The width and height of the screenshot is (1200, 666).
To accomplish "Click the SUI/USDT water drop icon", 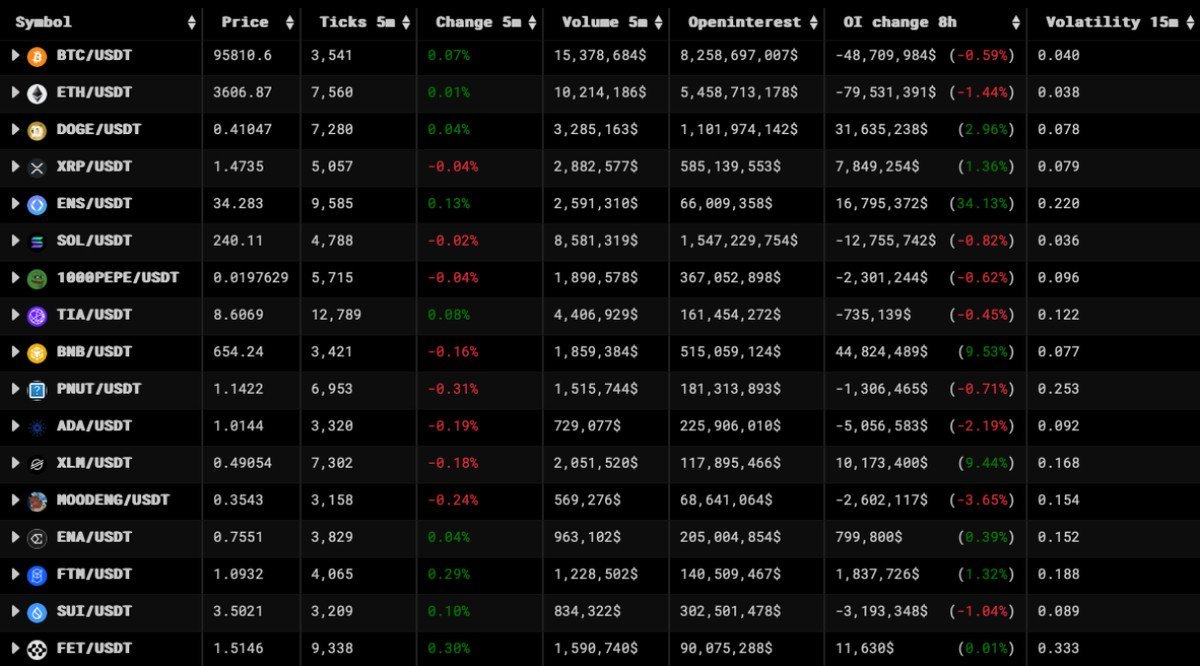I will [37, 611].
